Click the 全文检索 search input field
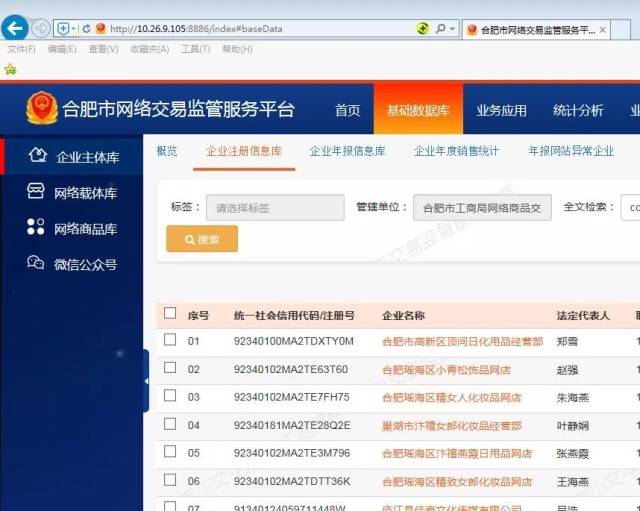640x511 pixels. [x=631, y=208]
